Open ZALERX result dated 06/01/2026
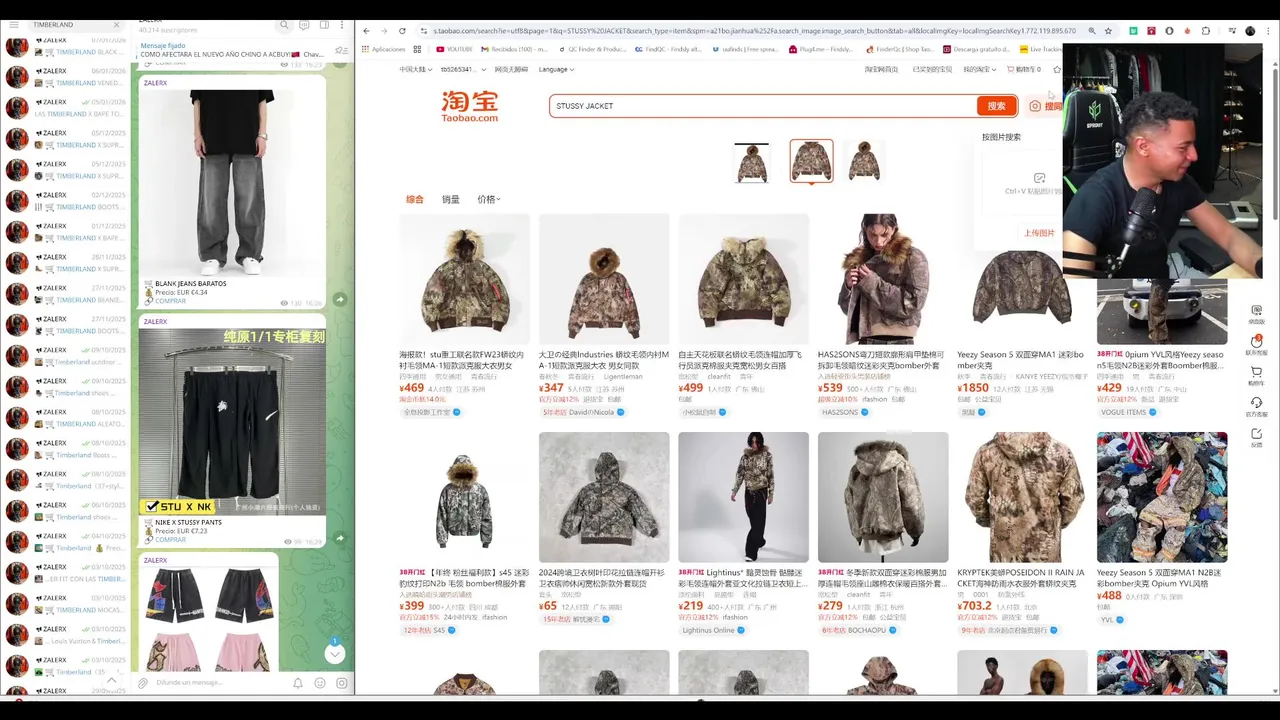Viewport: 1280px width, 720px height. (x=66, y=76)
